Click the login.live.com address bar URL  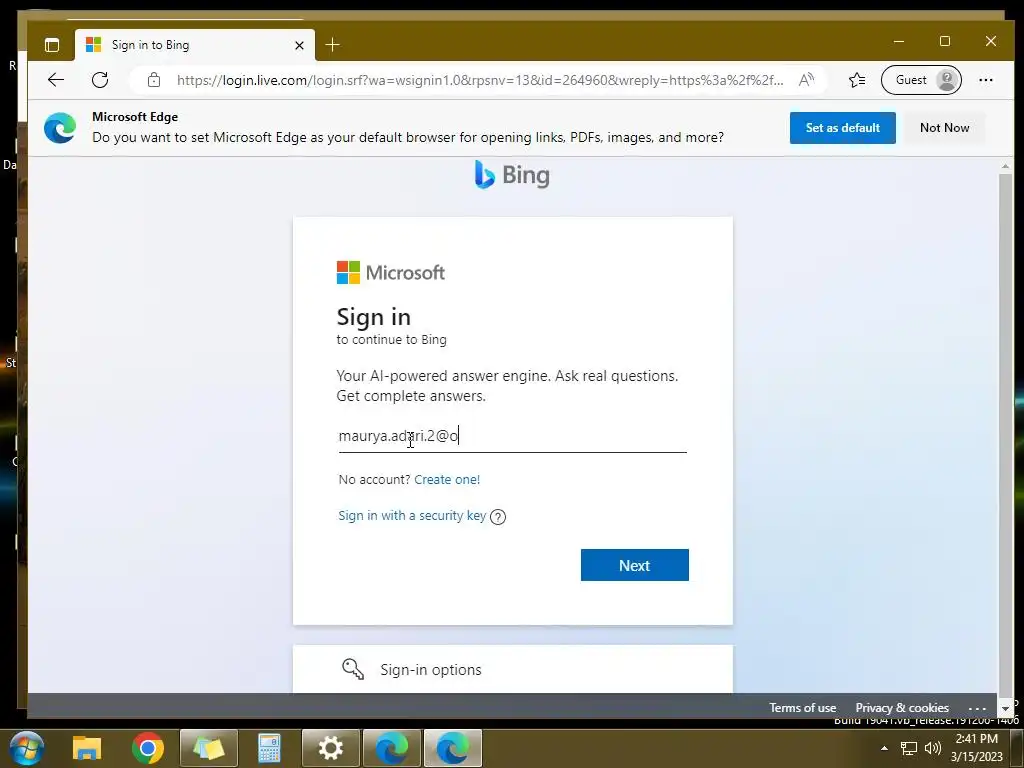click(x=480, y=80)
